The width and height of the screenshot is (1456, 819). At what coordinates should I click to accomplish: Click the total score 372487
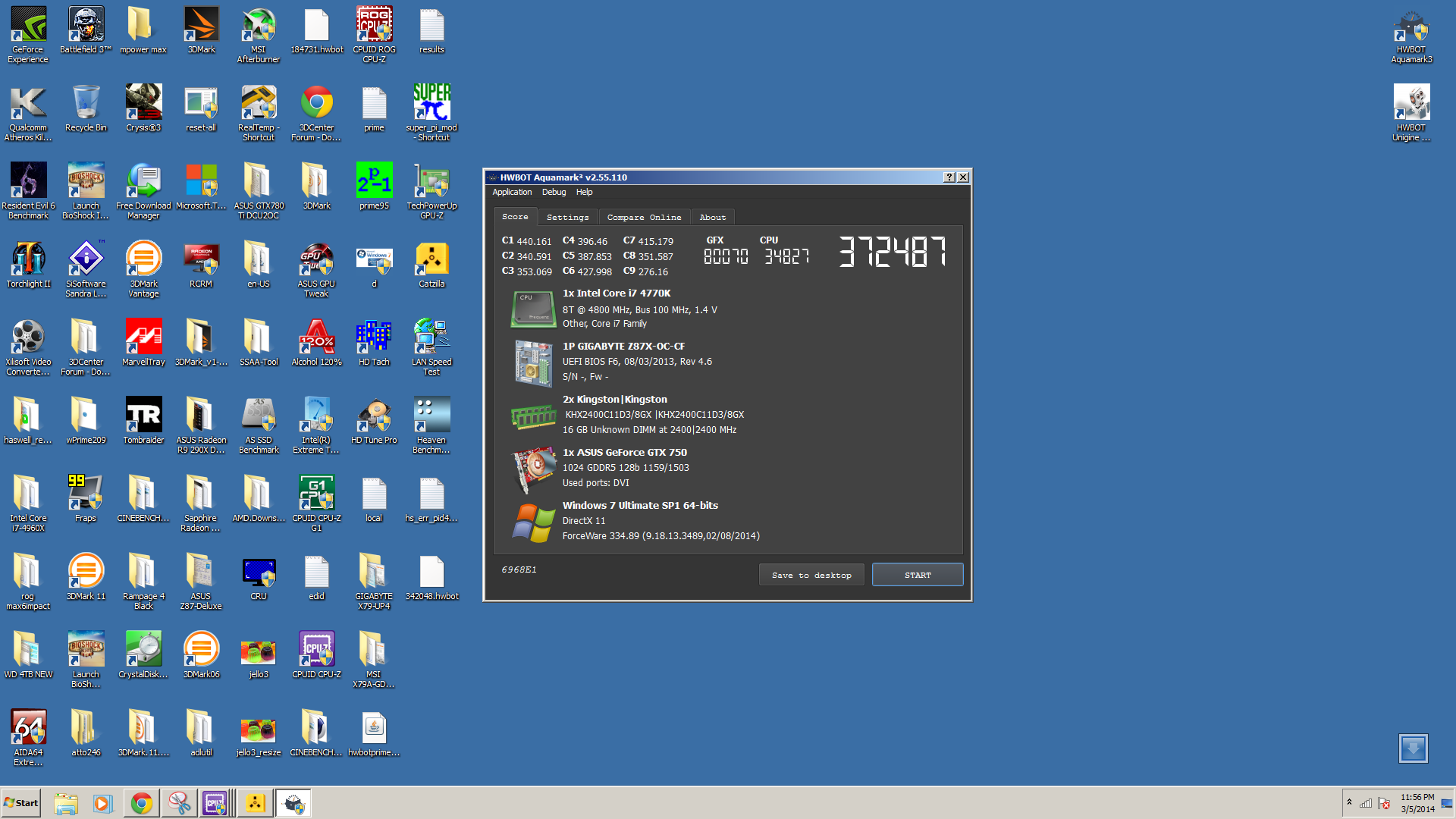(x=893, y=252)
